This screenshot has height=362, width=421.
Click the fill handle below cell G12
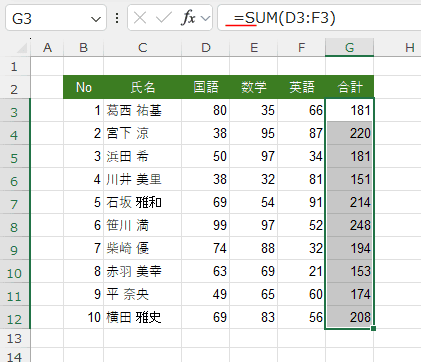373,328
